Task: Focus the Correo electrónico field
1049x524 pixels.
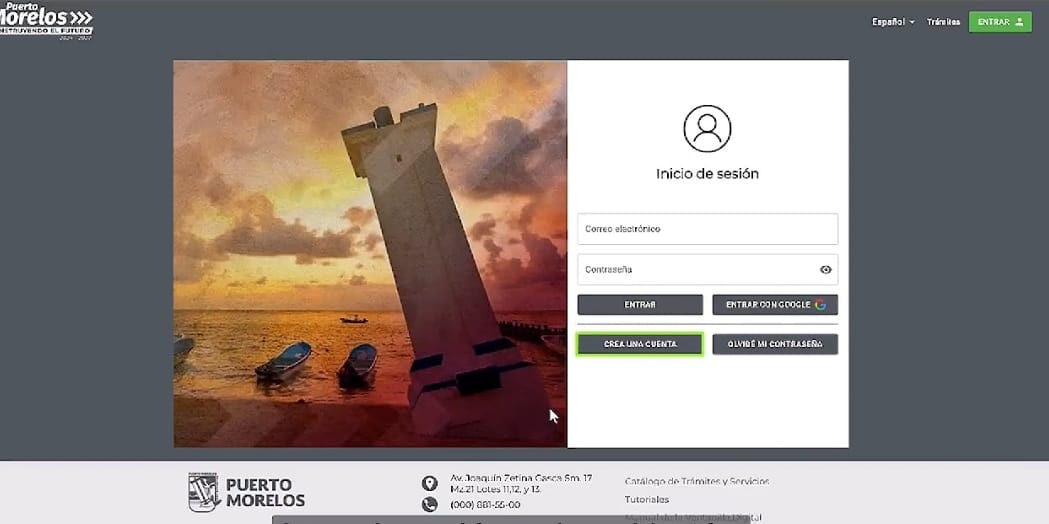Action: coord(706,229)
